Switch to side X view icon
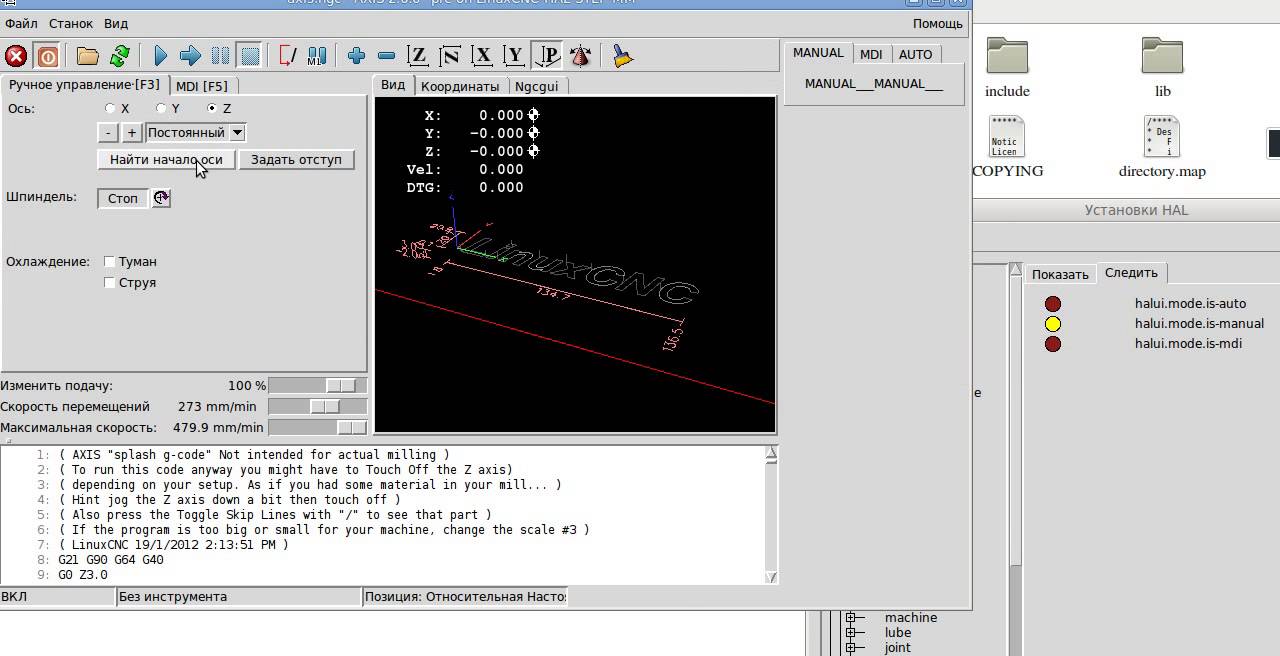Screen dimensions: 1280x656 pos(482,56)
